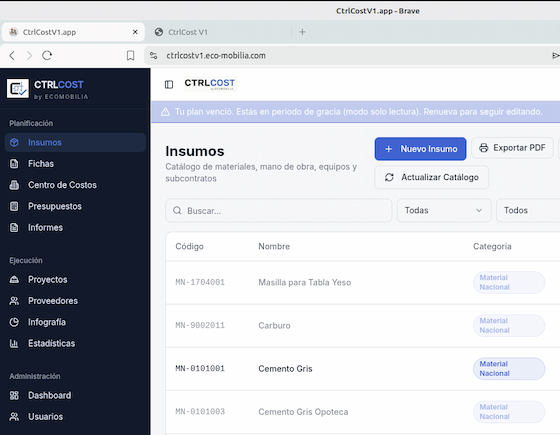Focus the Buscar search field

(x=279, y=211)
